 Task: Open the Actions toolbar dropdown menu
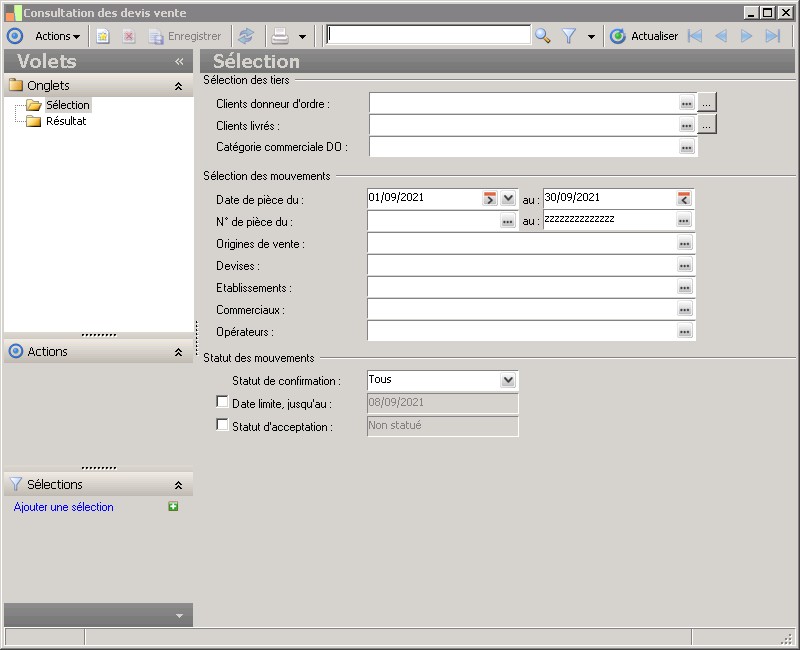coord(57,36)
